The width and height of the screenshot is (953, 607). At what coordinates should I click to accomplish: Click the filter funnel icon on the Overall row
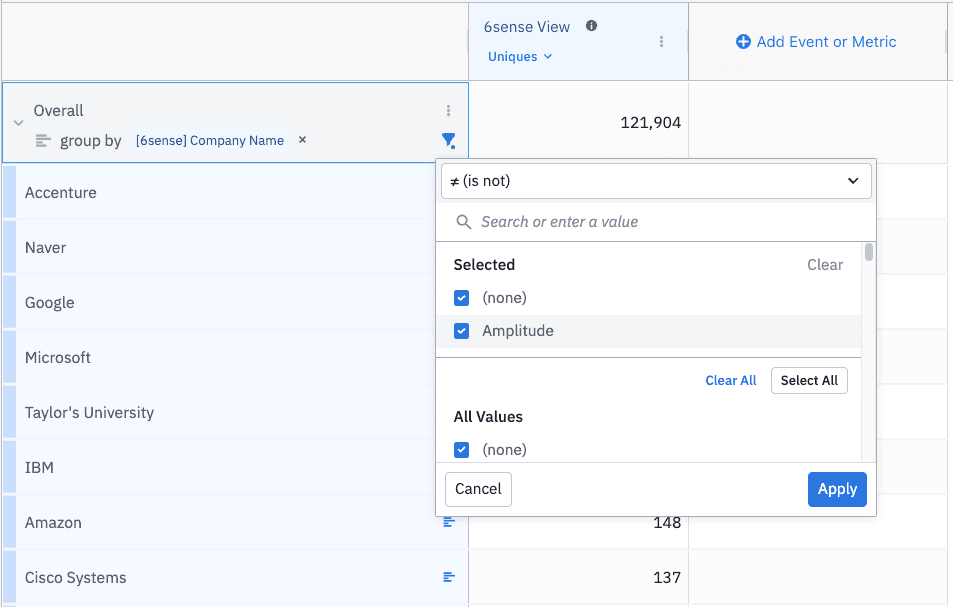coord(449,141)
